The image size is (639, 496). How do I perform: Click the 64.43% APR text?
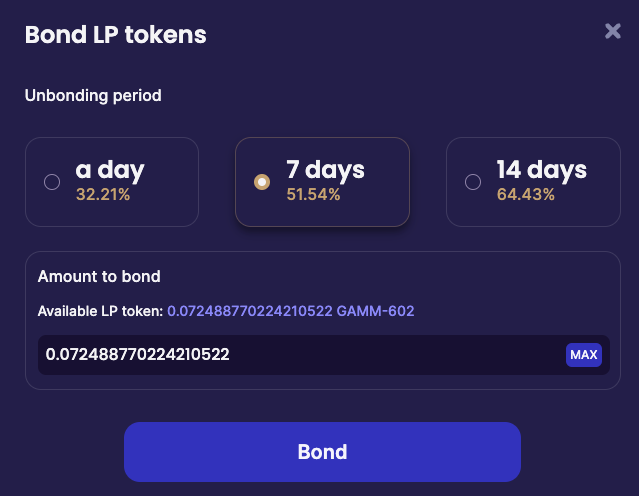pos(525,195)
